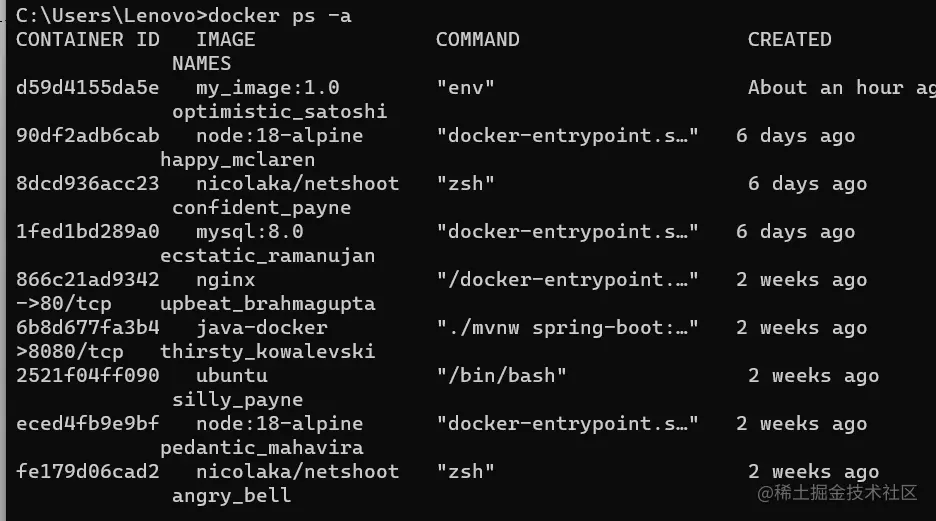Select the java-docker image entry
The image size is (936, 521).
click(261, 328)
